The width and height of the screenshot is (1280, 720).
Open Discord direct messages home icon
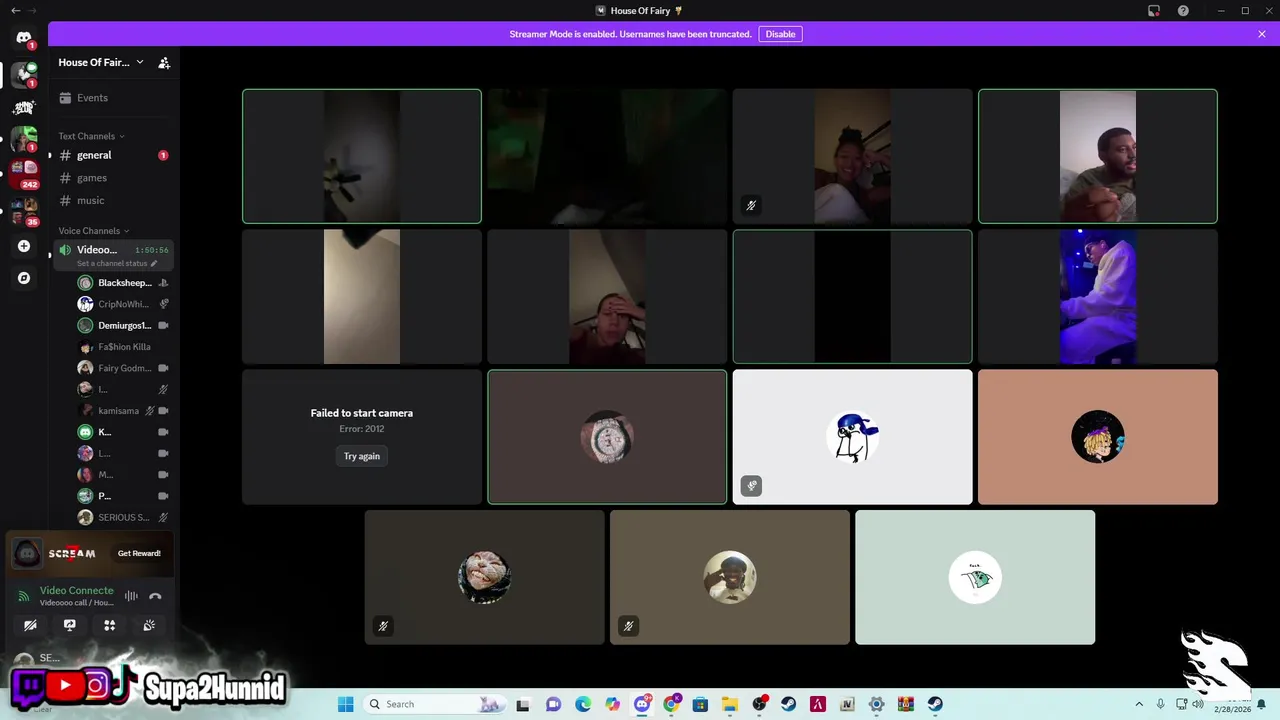(x=24, y=38)
